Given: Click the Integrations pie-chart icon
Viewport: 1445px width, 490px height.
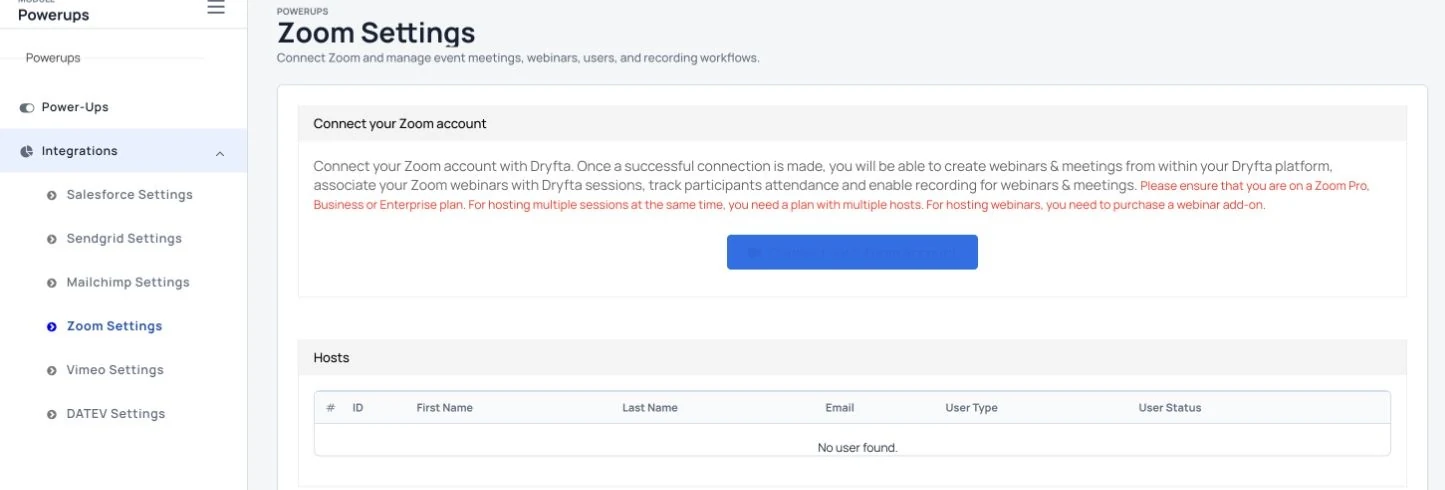Looking at the screenshot, I should [x=27, y=152].
